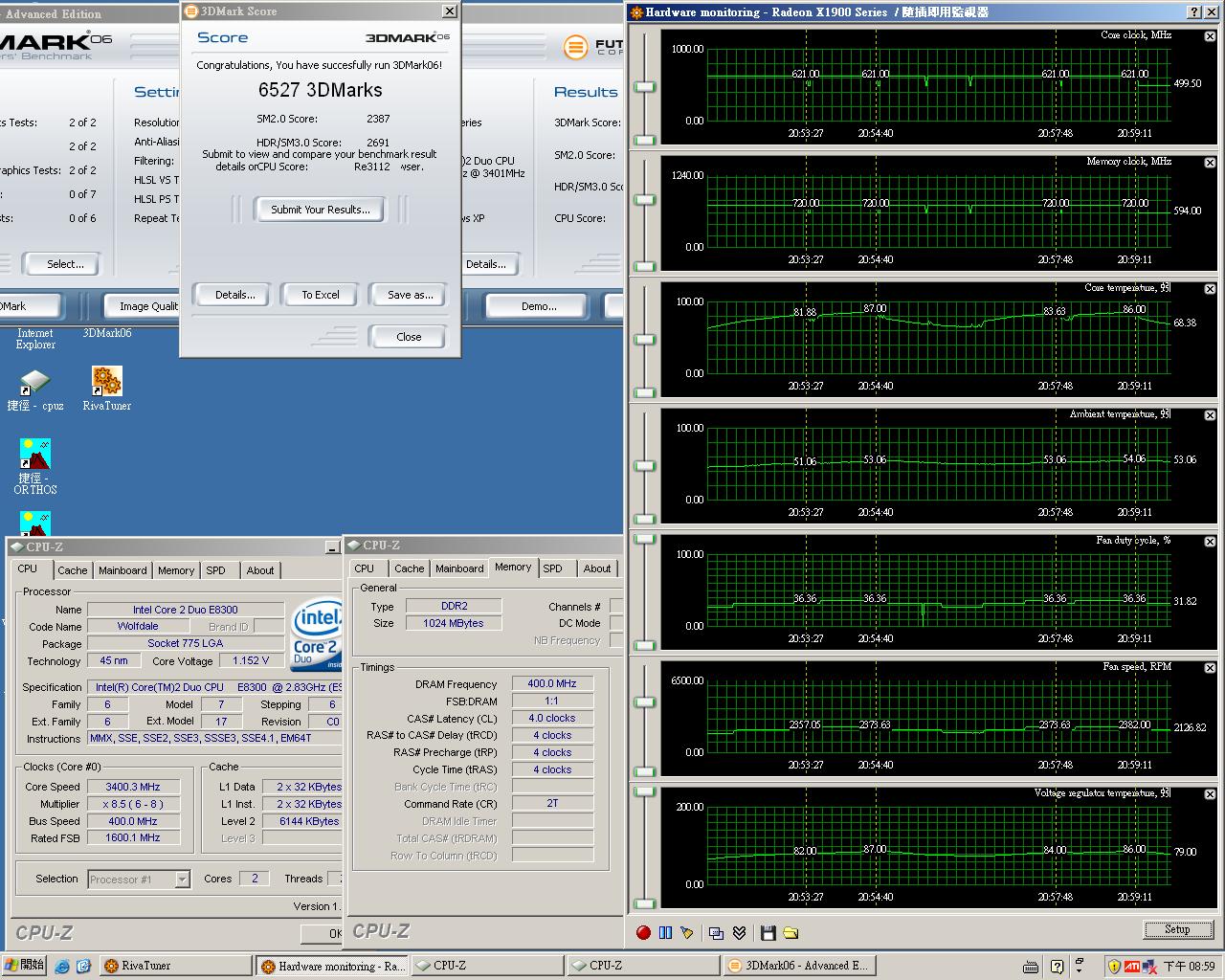Click the DRAM Frequency field showing 400.0 MHz

tap(552, 683)
